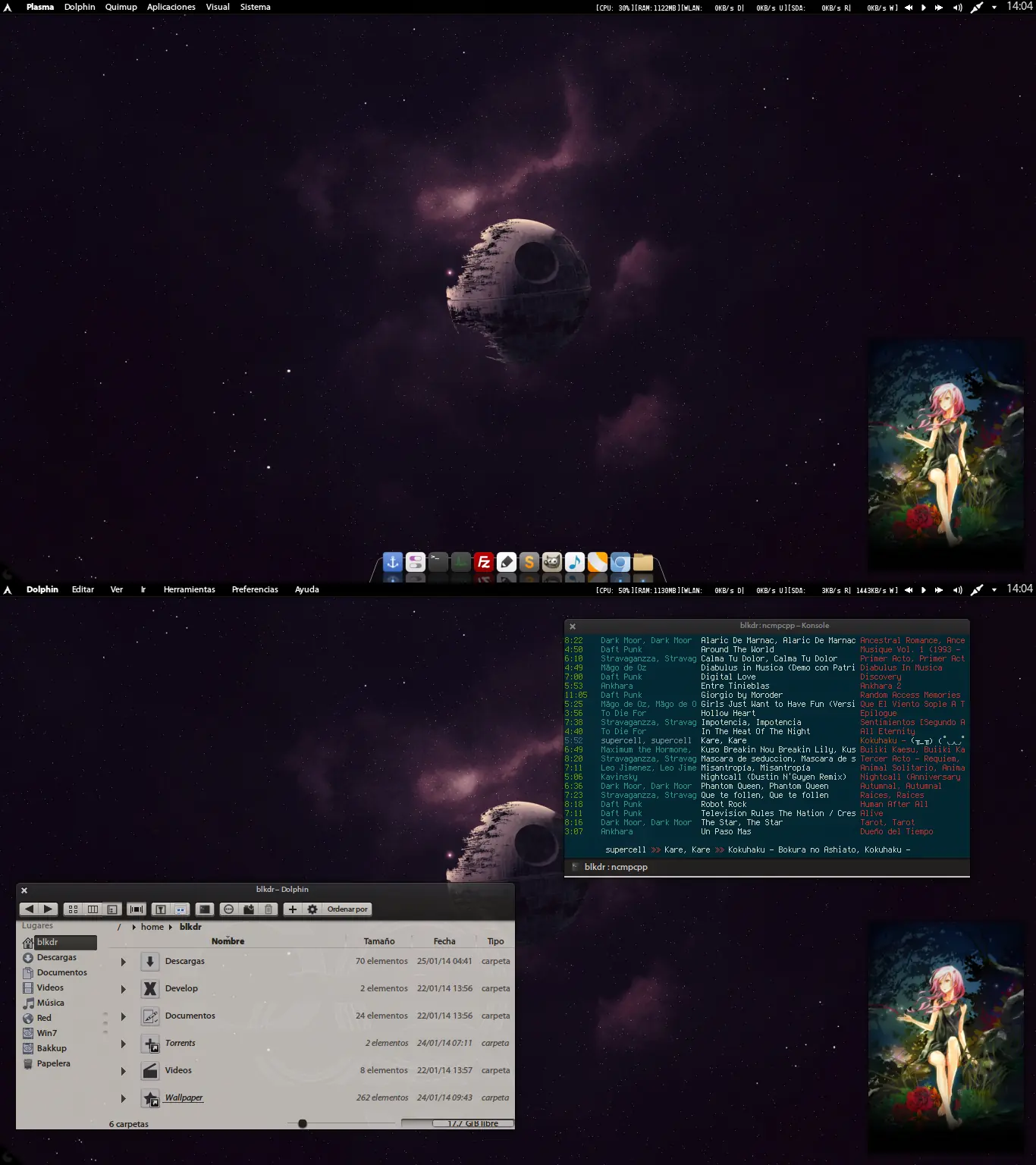Open the Aplicaciones menu
The image size is (1036, 1165).
tap(171, 7)
